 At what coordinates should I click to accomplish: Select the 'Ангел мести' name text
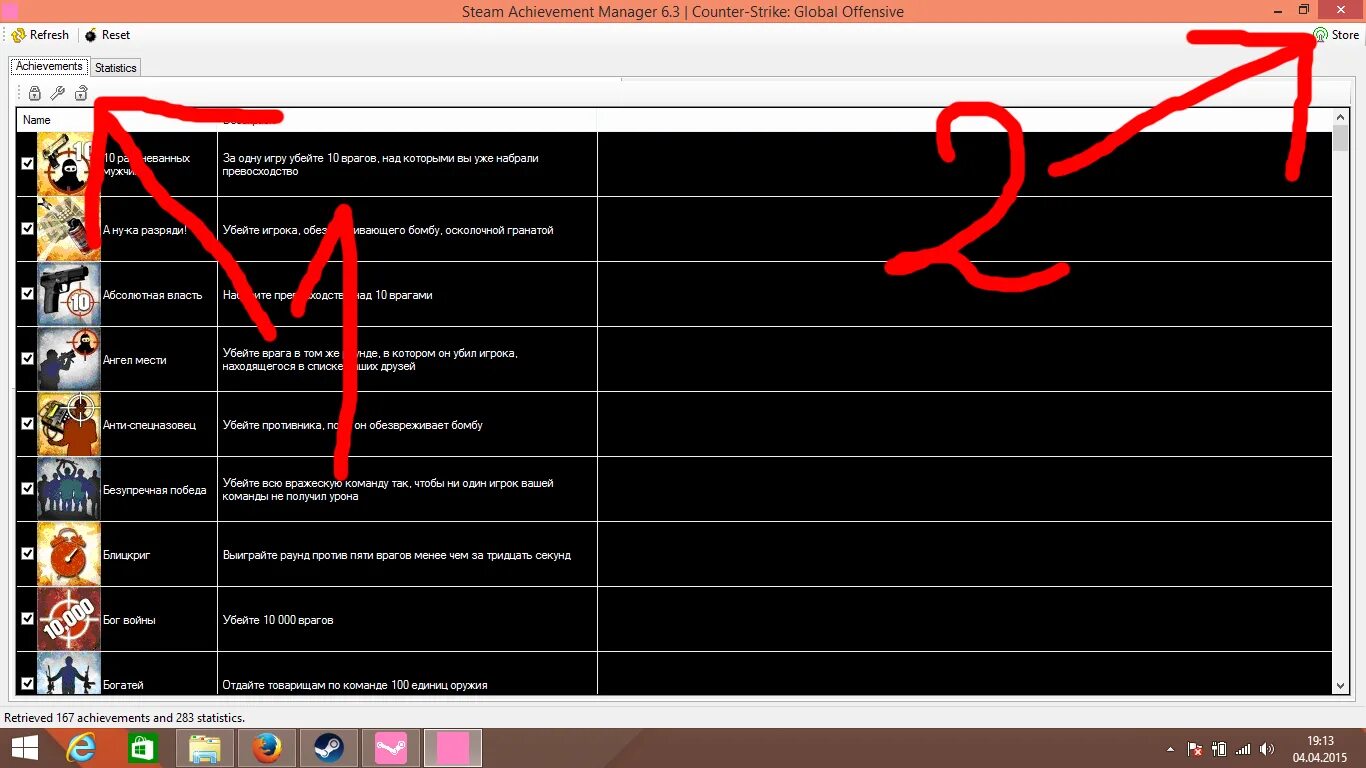pos(134,360)
